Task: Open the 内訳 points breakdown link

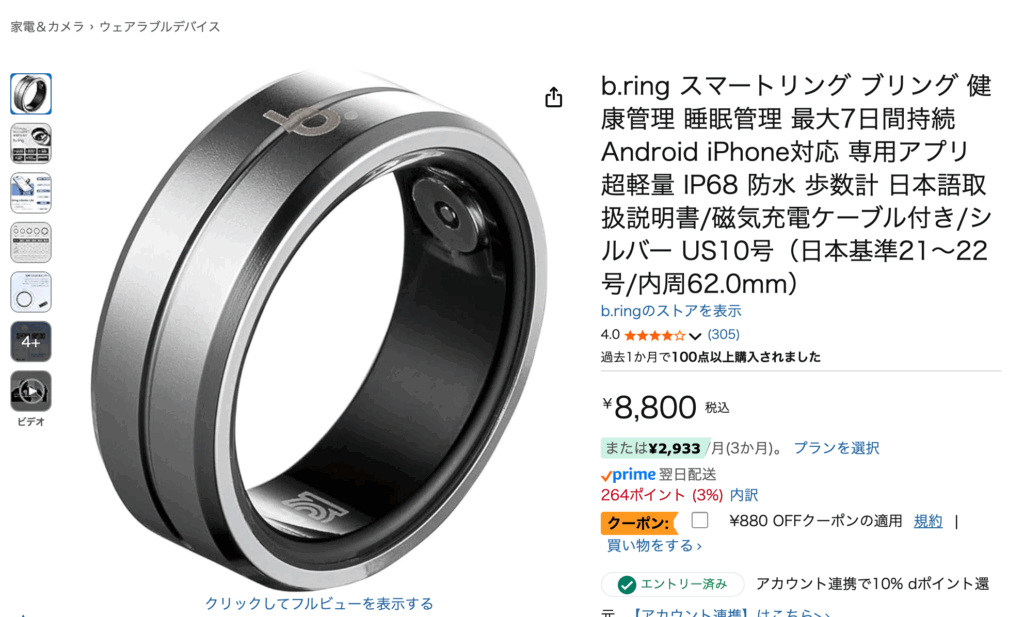Action: pyautogui.click(x=744, y=495)
